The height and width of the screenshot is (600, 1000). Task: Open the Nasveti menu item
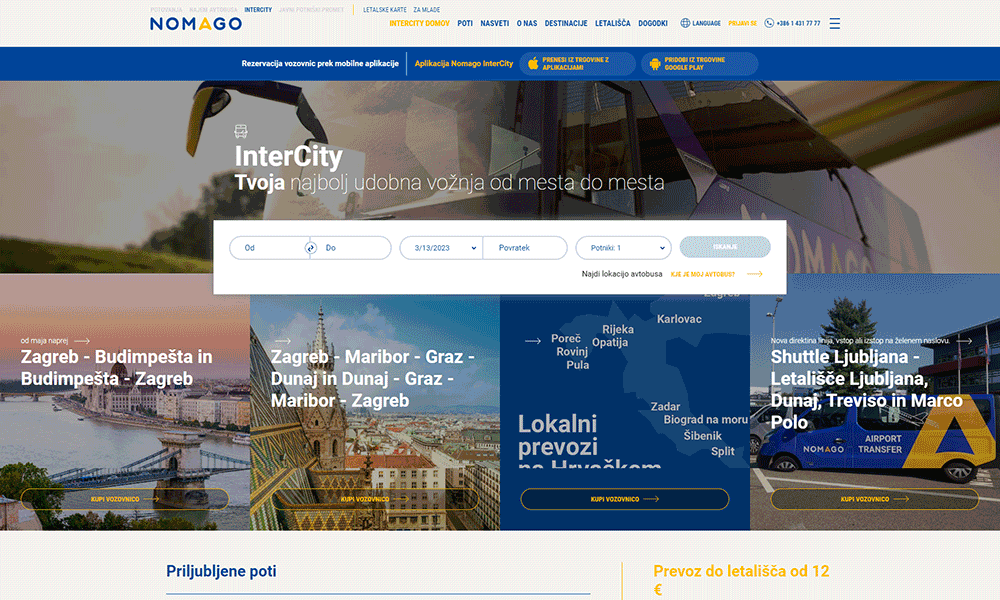point(495,24)
